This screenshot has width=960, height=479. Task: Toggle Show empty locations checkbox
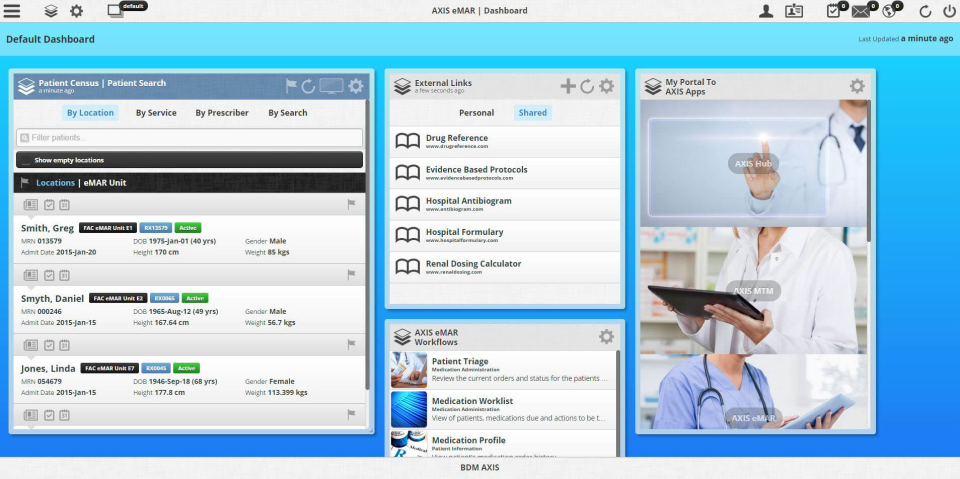(26, 160)
